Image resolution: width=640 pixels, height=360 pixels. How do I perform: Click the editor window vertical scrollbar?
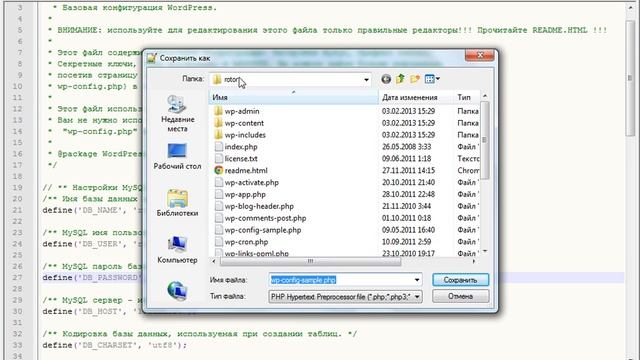coord(630,78)
